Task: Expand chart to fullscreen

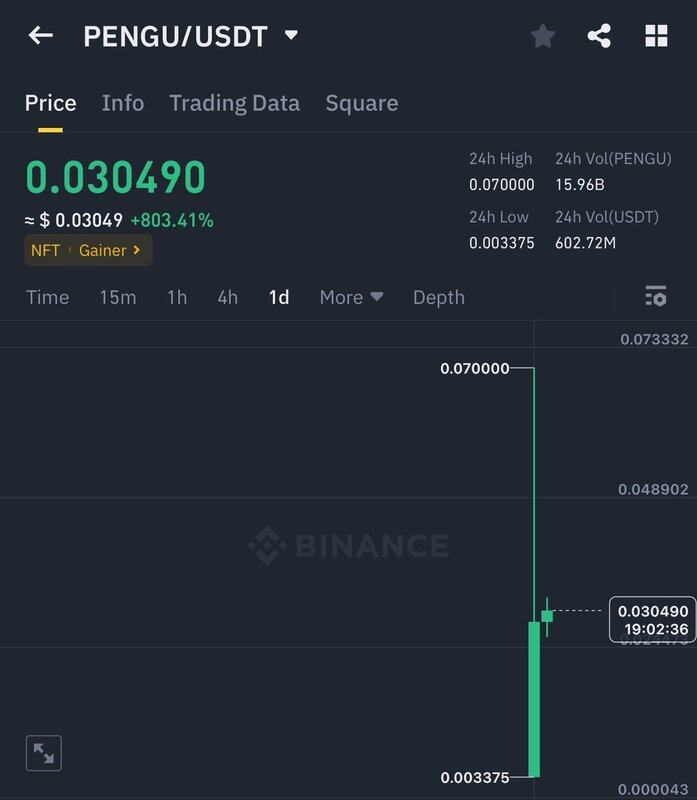Action: click(x=44, y=753)
